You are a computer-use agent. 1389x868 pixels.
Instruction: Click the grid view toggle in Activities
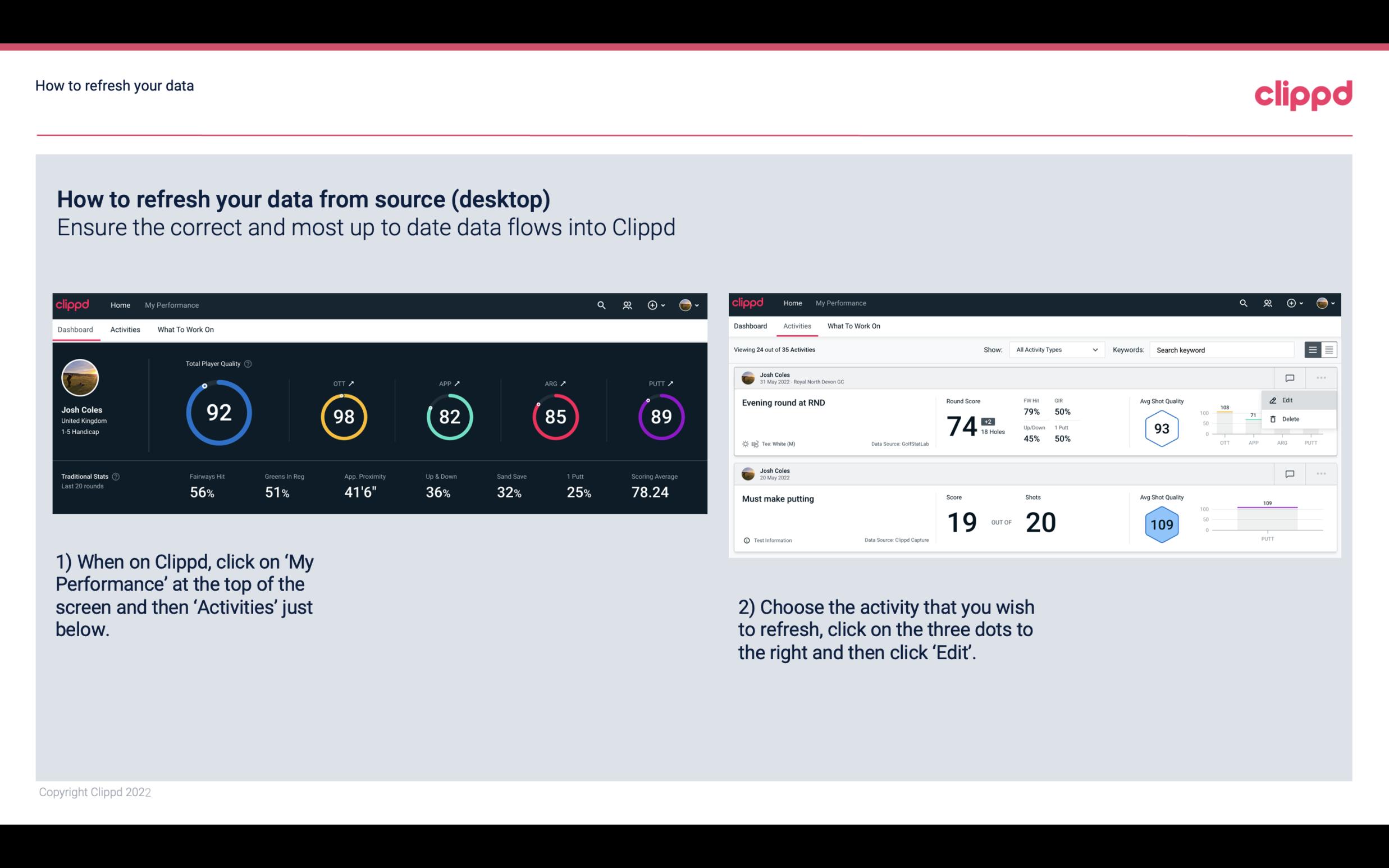pos(1328,349)
